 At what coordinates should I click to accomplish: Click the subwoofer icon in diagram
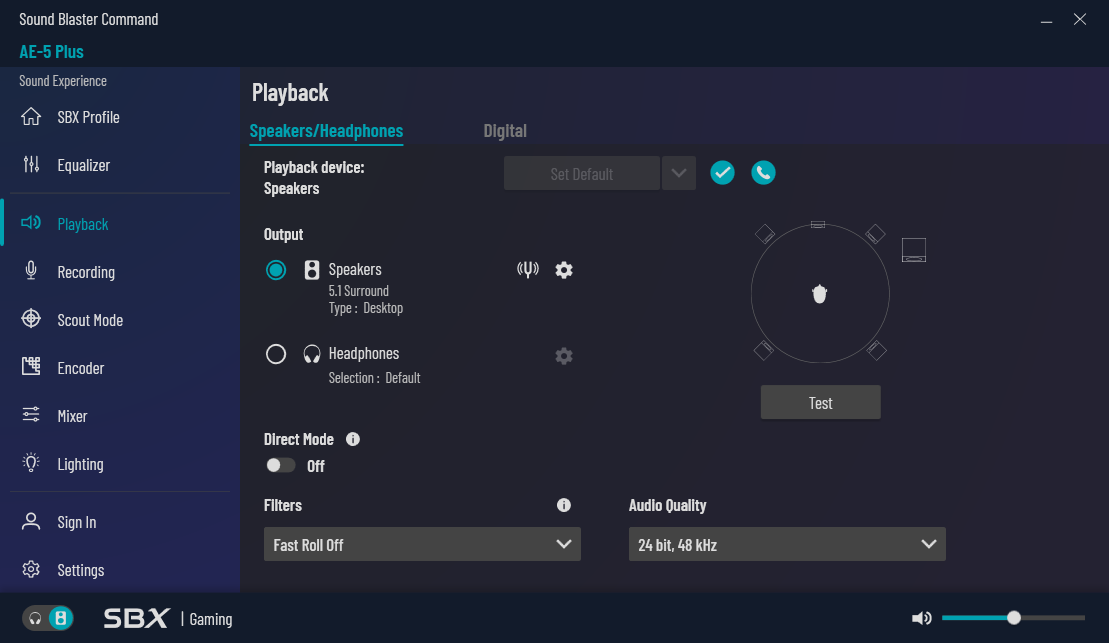click(x=914, y=250)
